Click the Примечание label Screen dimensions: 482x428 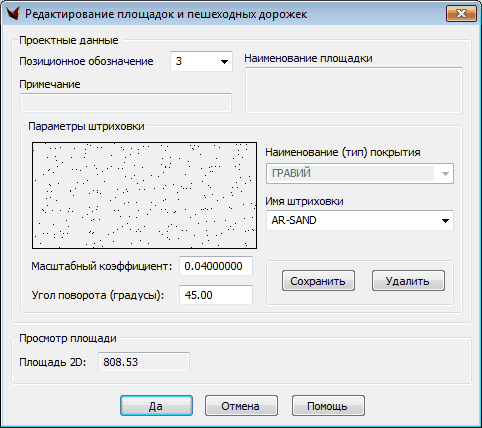coord(50,84)
